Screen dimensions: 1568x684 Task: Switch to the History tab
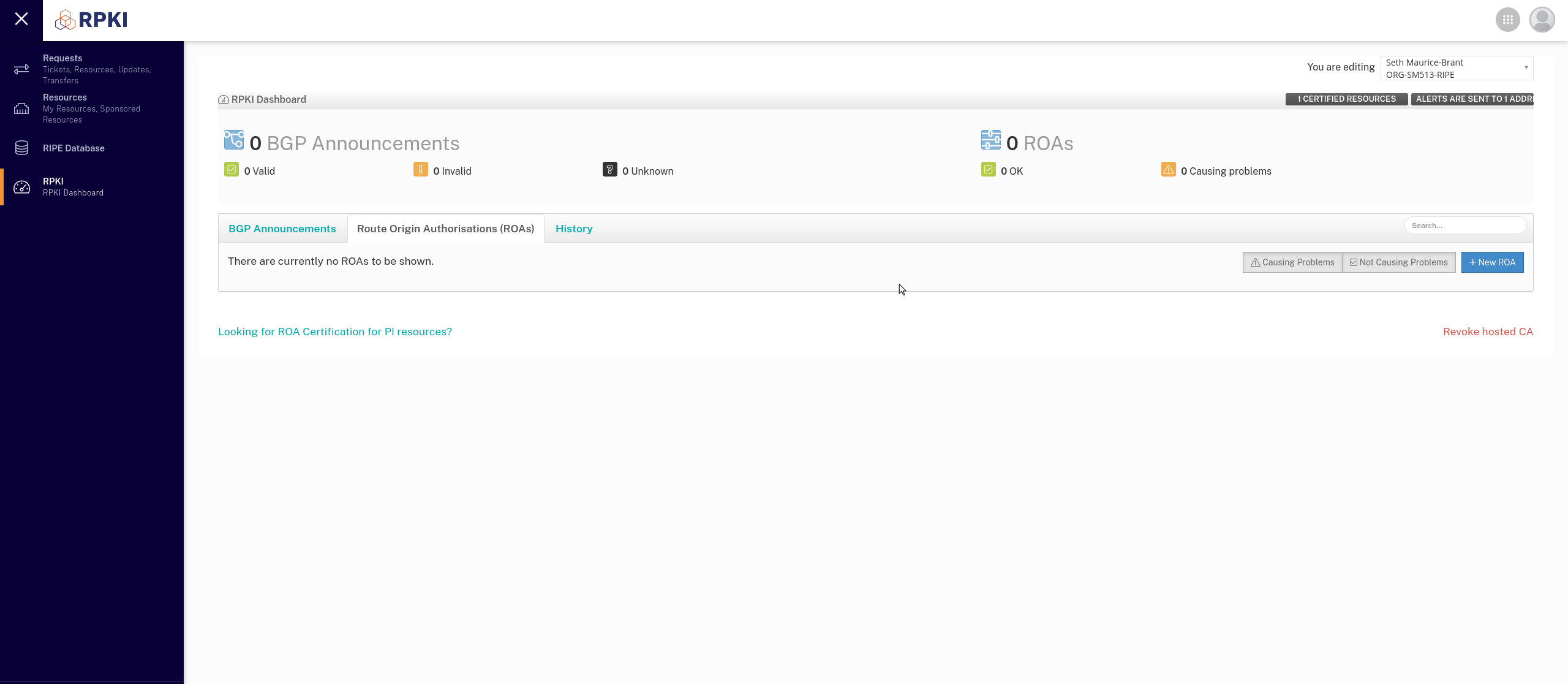pos(573,229)
